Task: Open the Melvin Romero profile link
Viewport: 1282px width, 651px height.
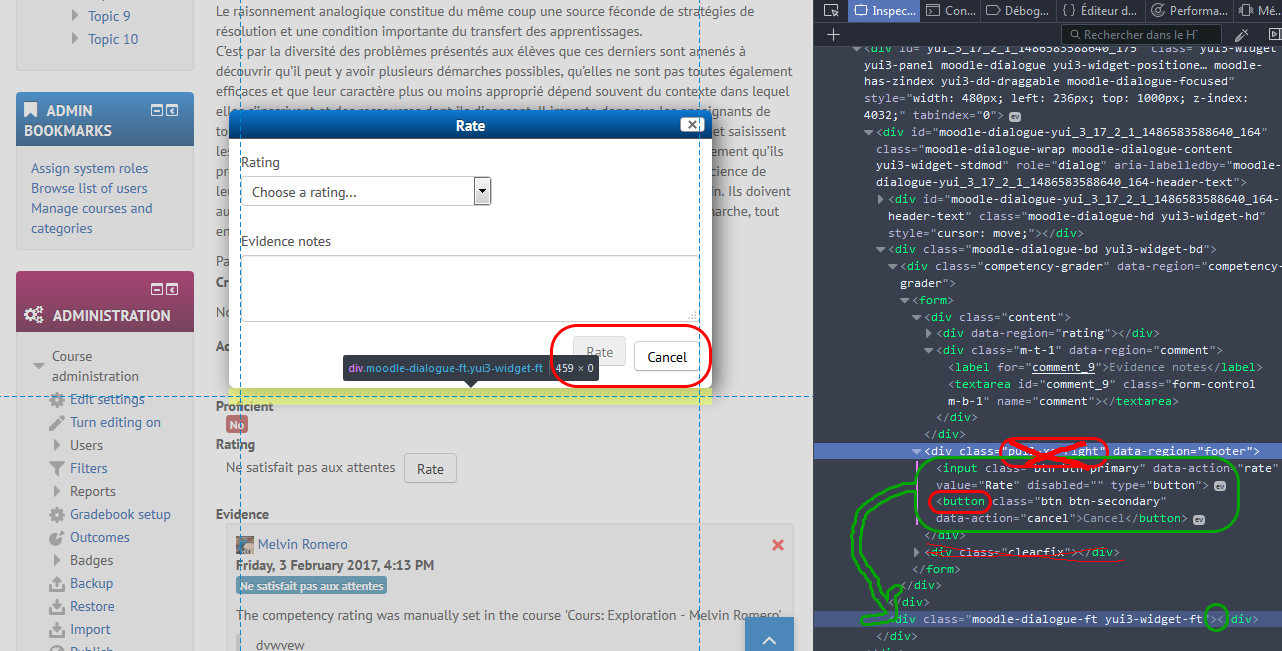Action: (303, 544)
